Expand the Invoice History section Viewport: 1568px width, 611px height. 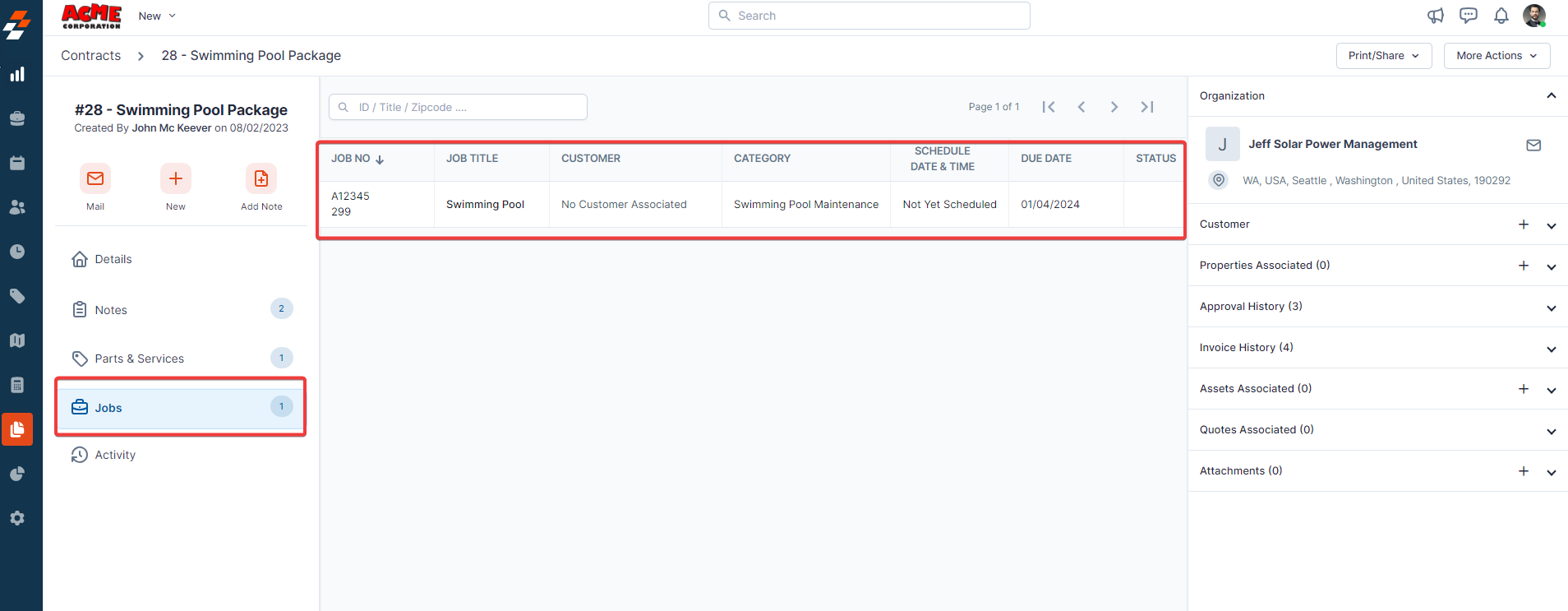1551,349
